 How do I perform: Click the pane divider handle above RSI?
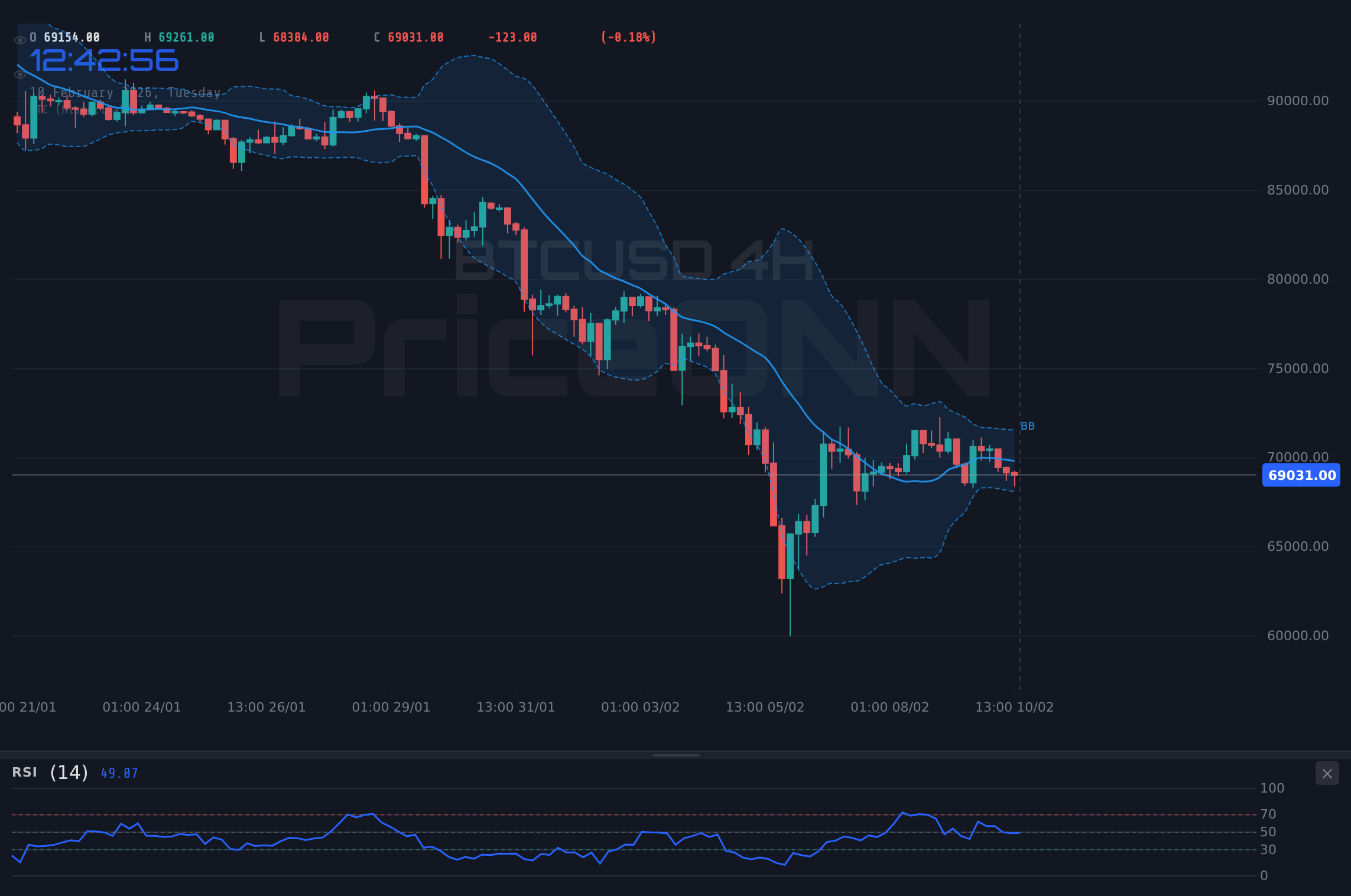tap(675, 755)
